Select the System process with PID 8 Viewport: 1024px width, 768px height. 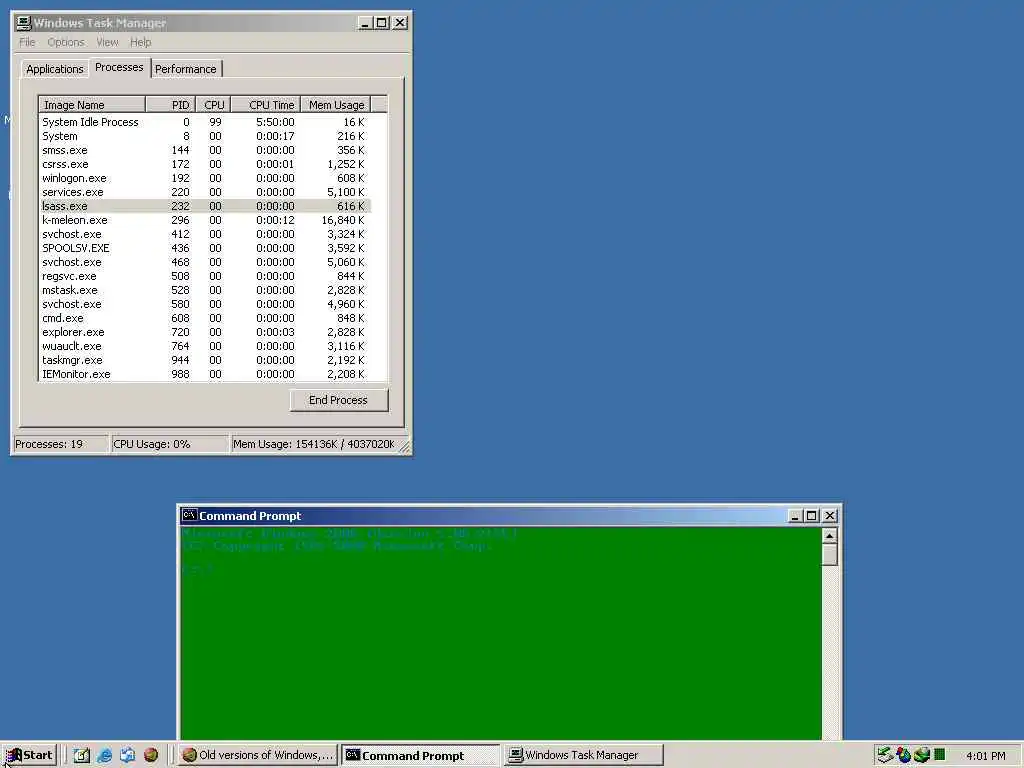(204, 136)
